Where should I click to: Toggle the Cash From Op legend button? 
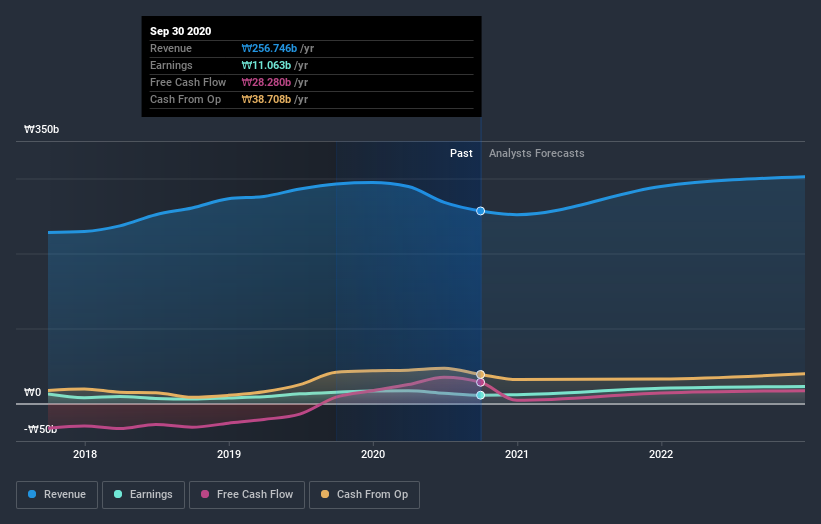[x=364, y=495]
